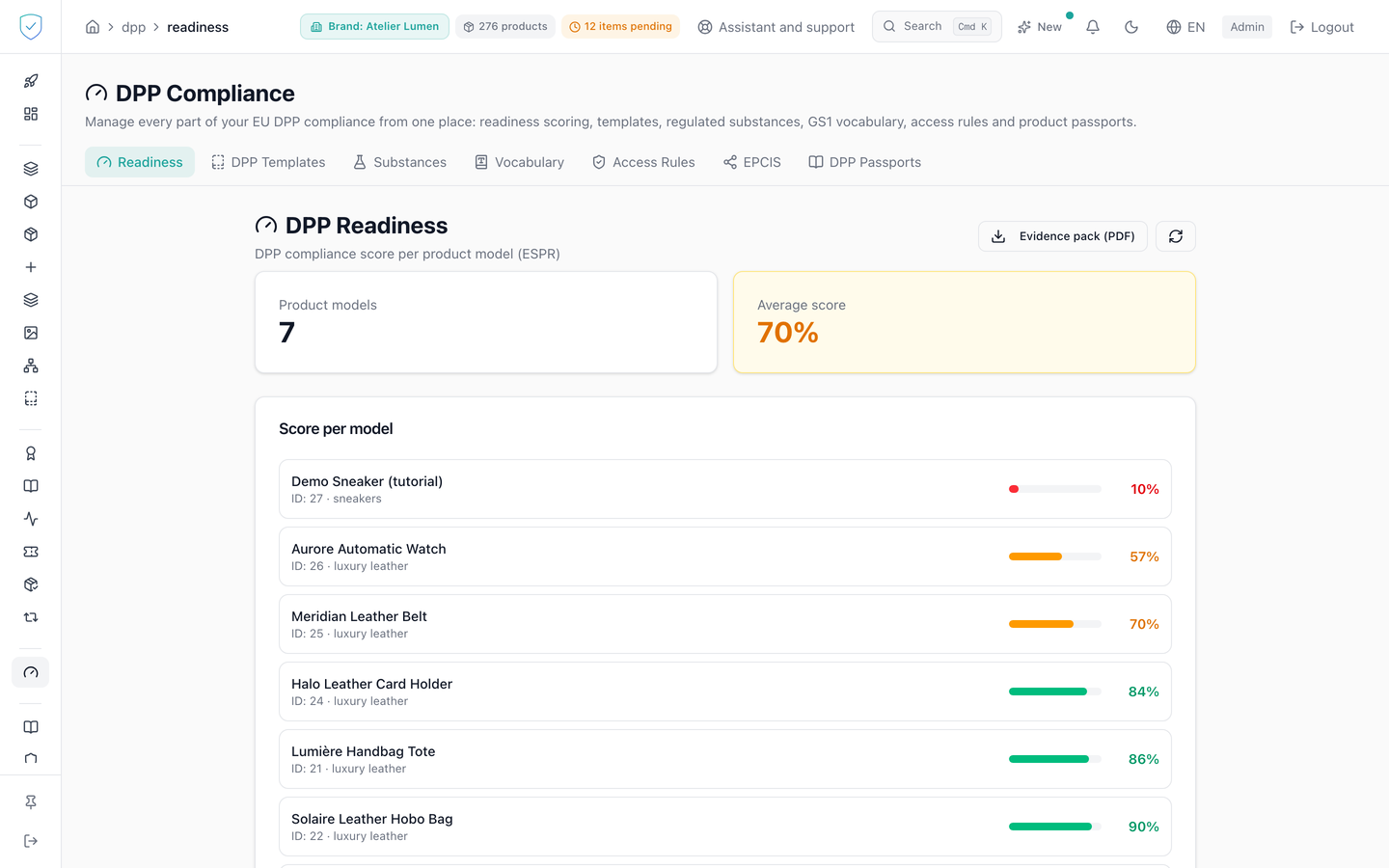Open the Brand: Atelier Lumen selector
Viewport: 1389px width, 868px height.
click(x=374, y=27)
